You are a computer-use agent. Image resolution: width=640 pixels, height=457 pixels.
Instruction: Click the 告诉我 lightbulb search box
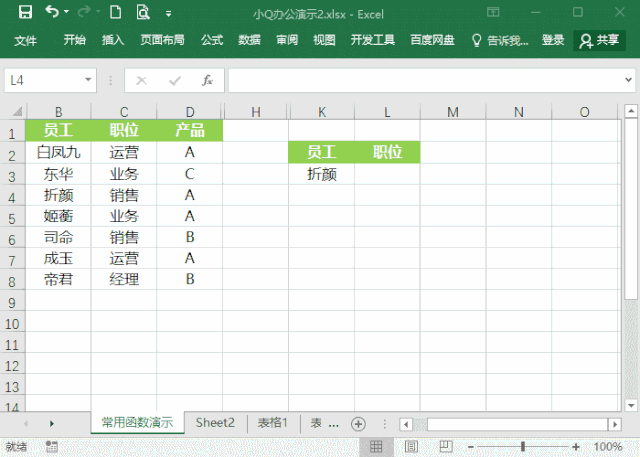(x=500, y=40)
